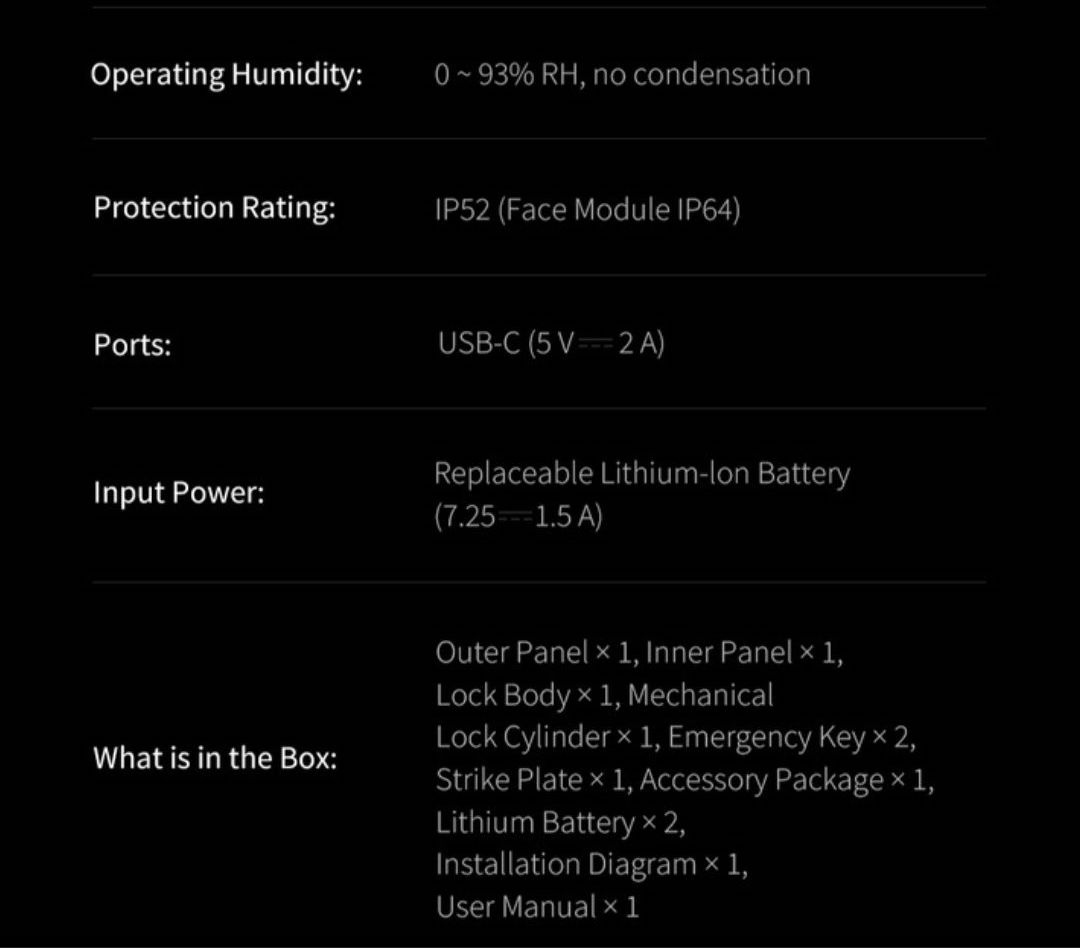Click the Operating Humidity label

point(227,74)
